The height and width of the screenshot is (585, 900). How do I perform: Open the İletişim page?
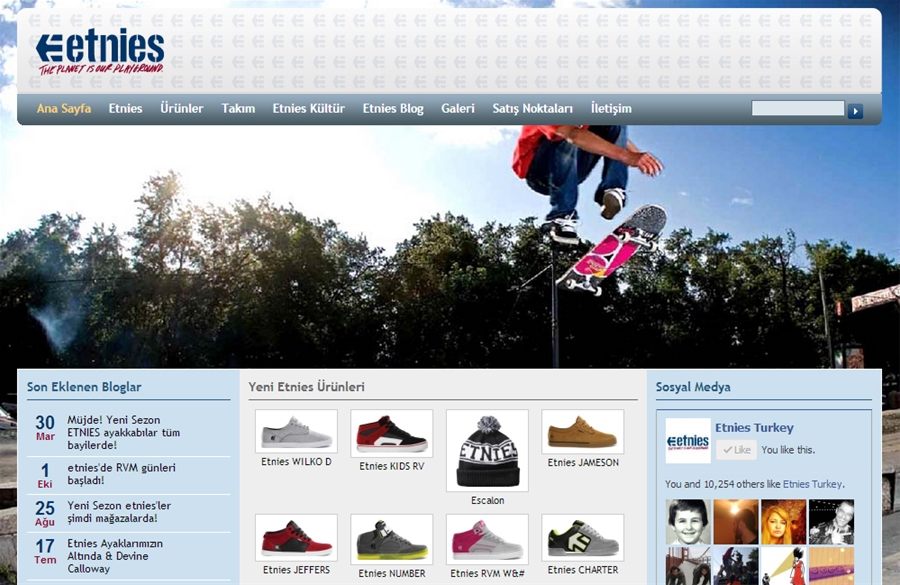tap(611, 108)
